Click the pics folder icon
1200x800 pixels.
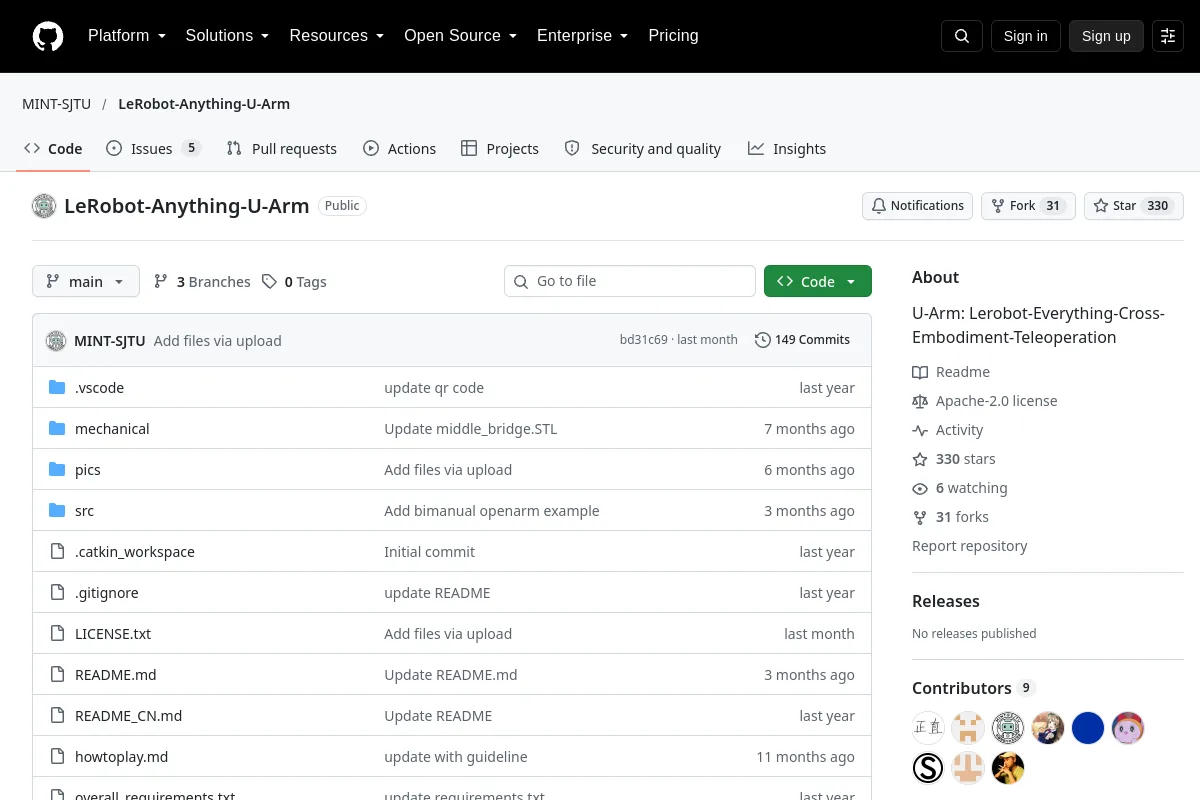(x=57, y=470)
